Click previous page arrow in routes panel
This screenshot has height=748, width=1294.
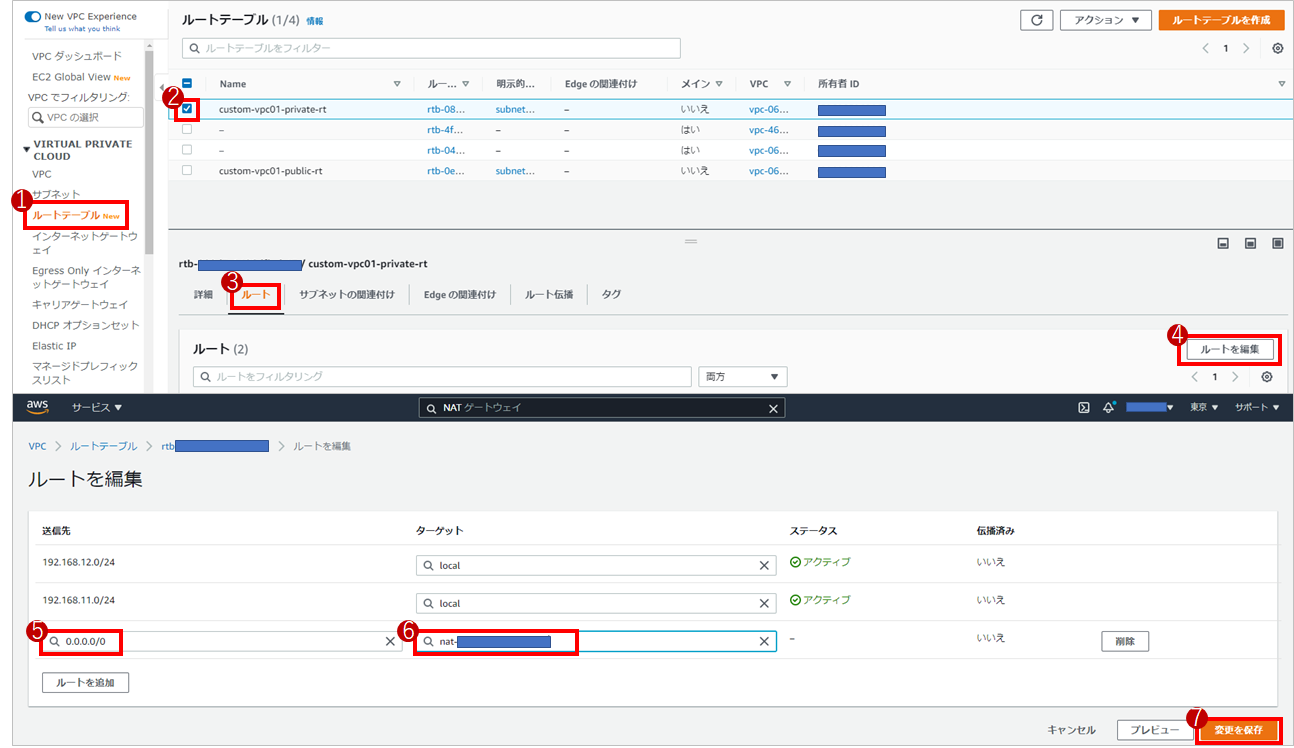coord(1194,377)
